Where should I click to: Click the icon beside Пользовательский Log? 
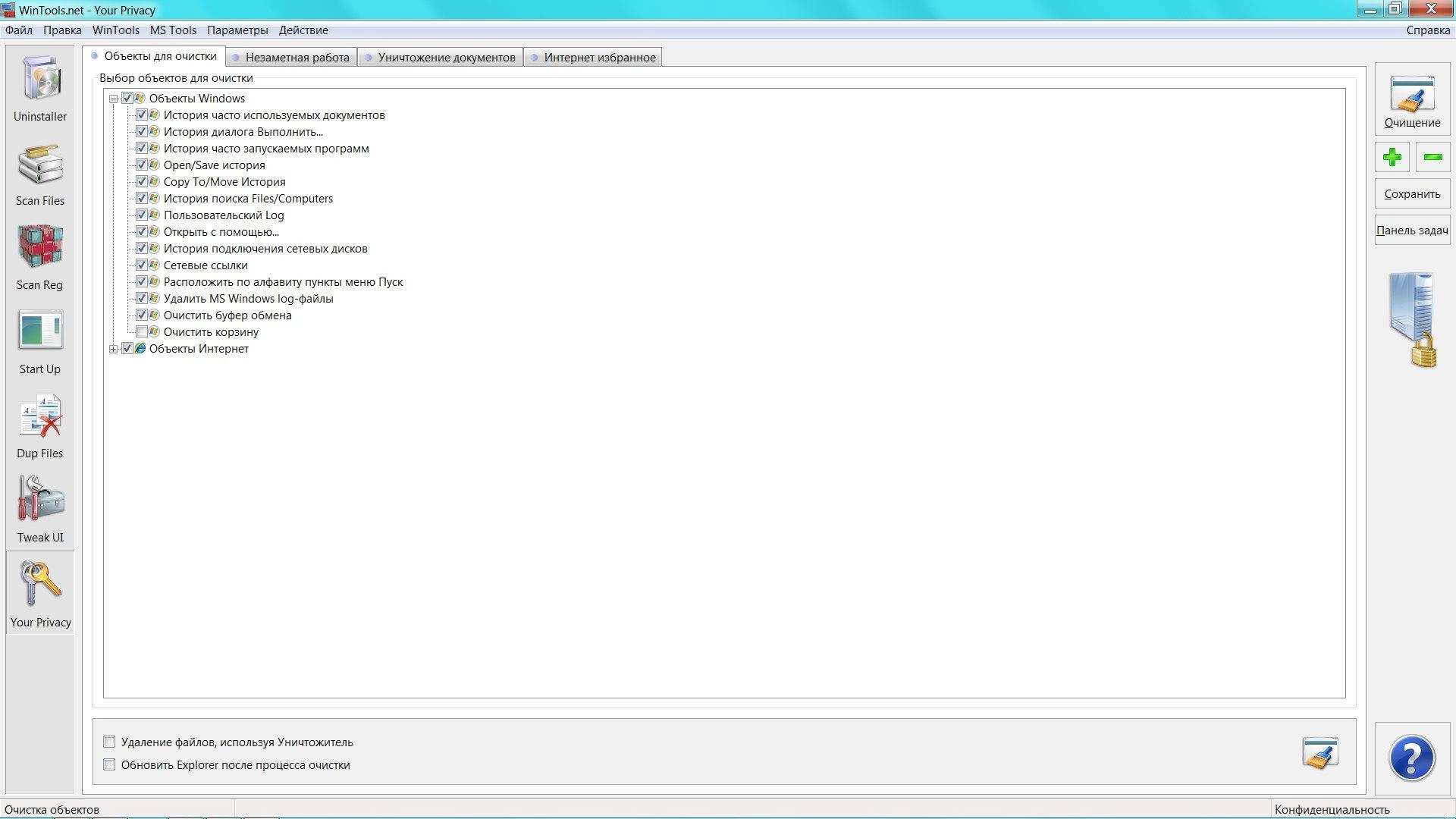155,215
